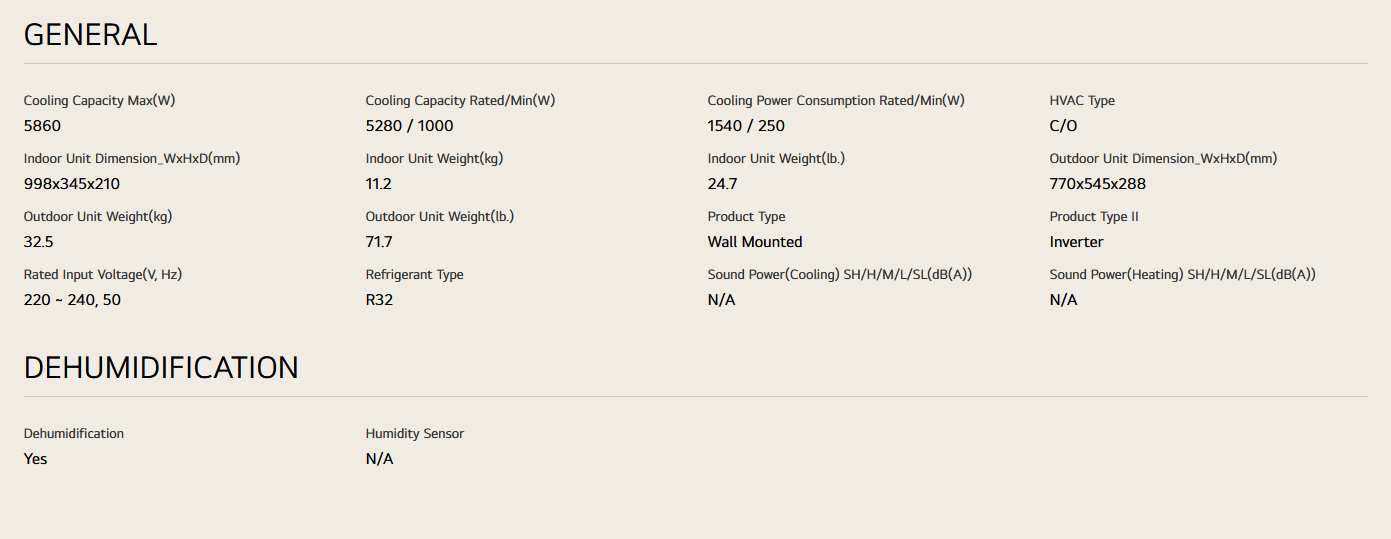Select the Wall Mounted product type value

click(x=754, y=242)
